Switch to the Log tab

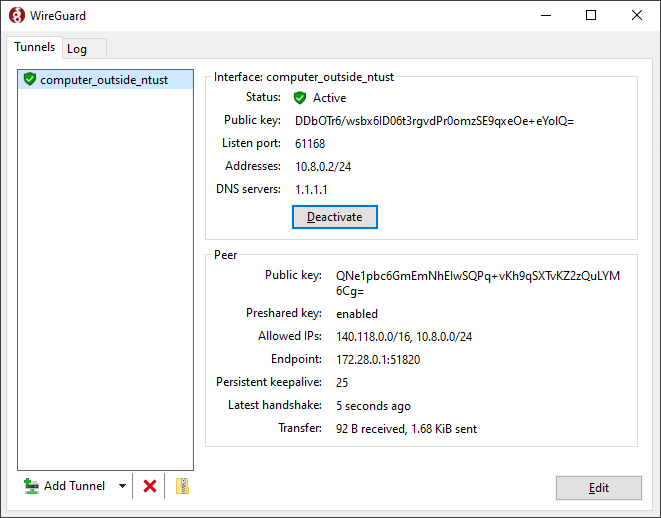[x=84, y=49]
